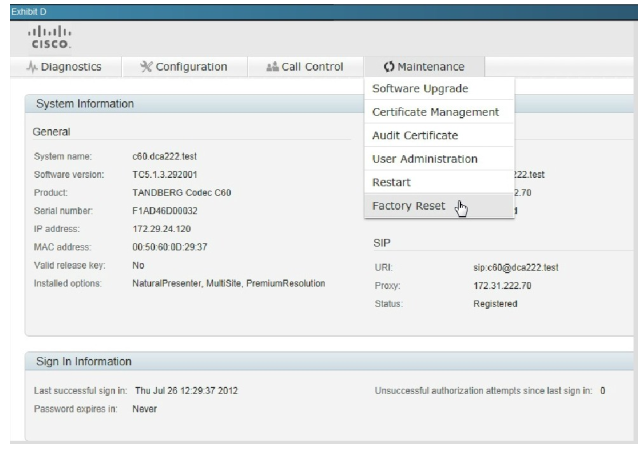Viewport: 641px width, 450px height.
Task: Click the System Information panel header
Action: 85,103
